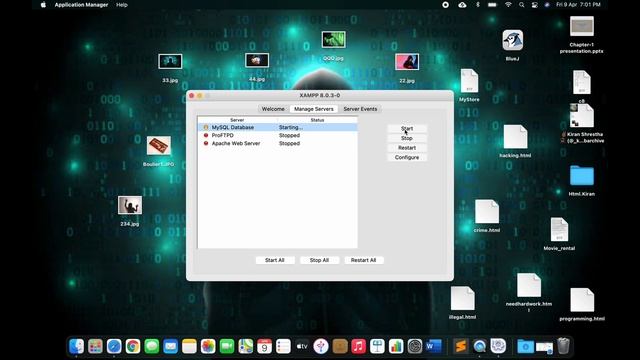Open Keynote from the dock

click(377, 346)
